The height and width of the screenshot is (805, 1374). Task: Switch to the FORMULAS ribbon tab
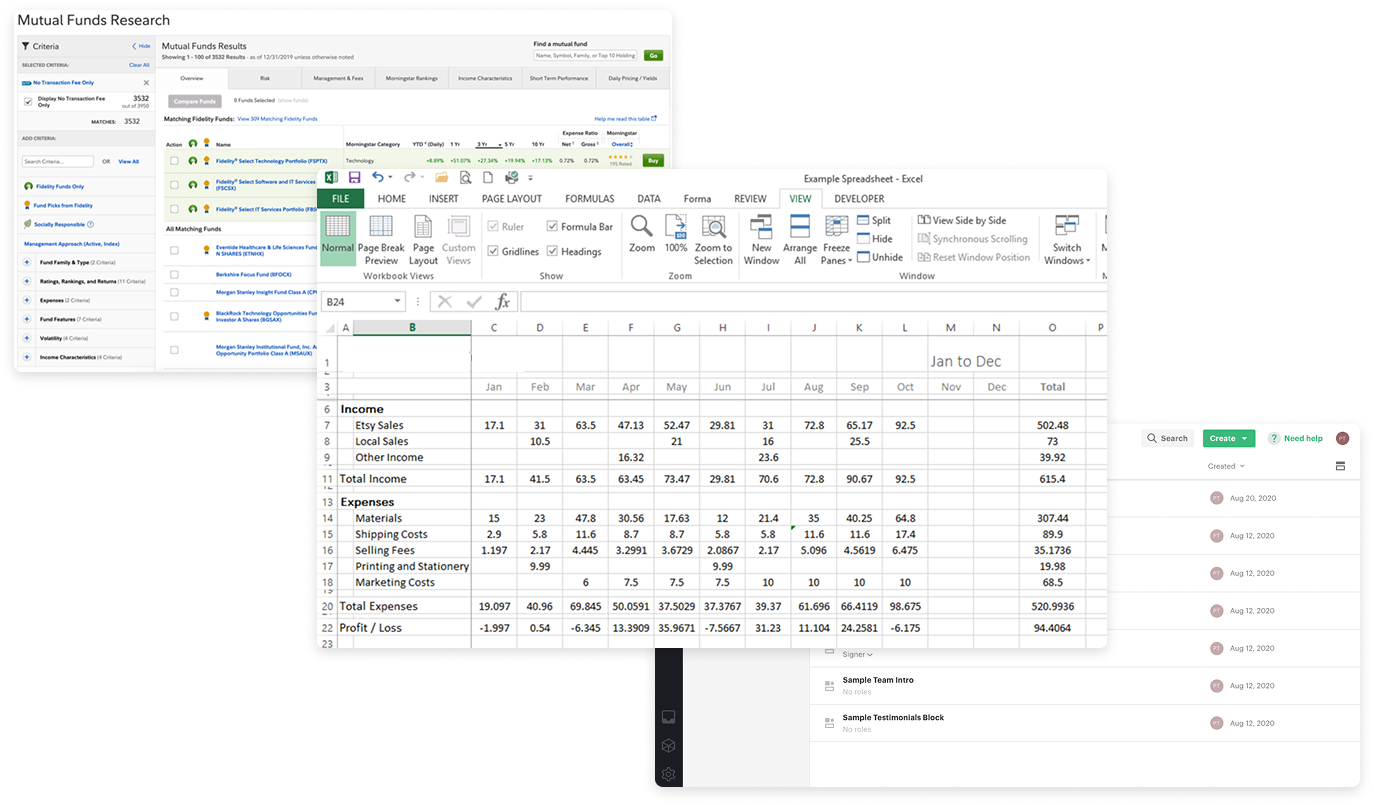click(589, 199)
